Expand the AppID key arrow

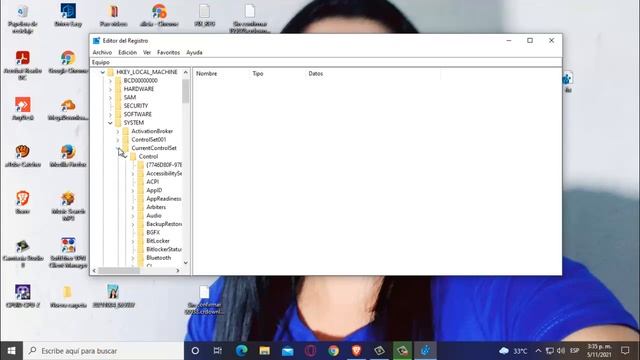click(x=133, y=191)
